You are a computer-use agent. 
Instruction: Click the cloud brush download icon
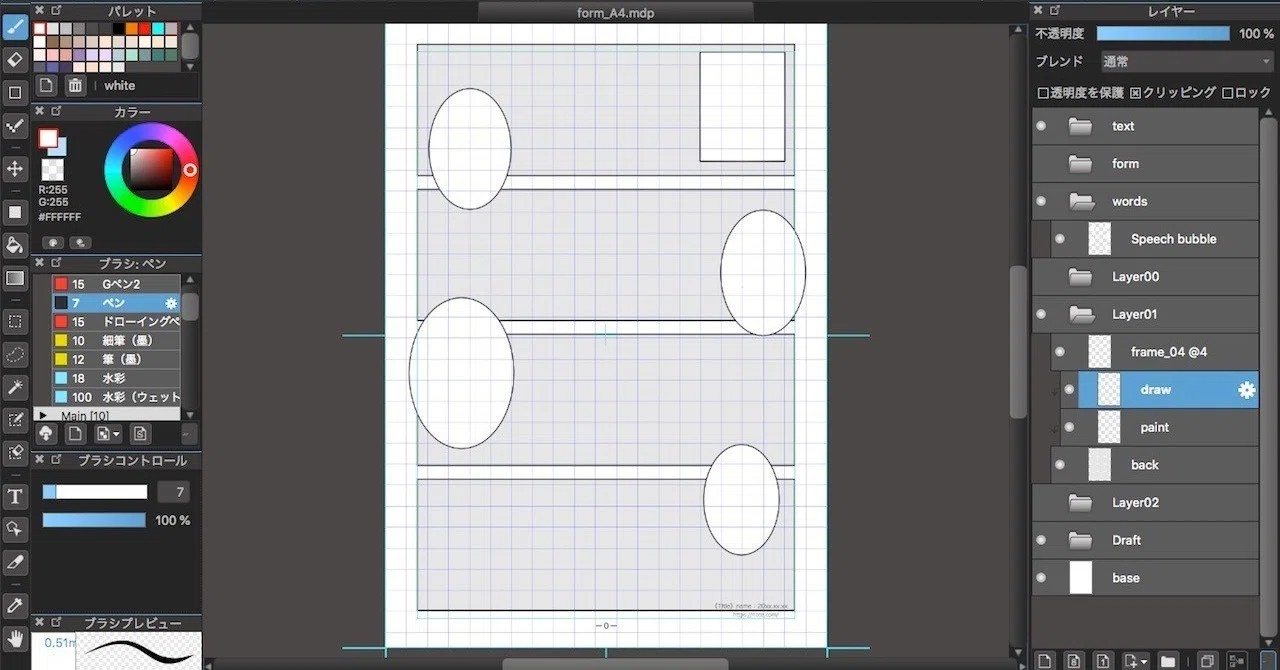pyautogui.click(x=46, y=433)
